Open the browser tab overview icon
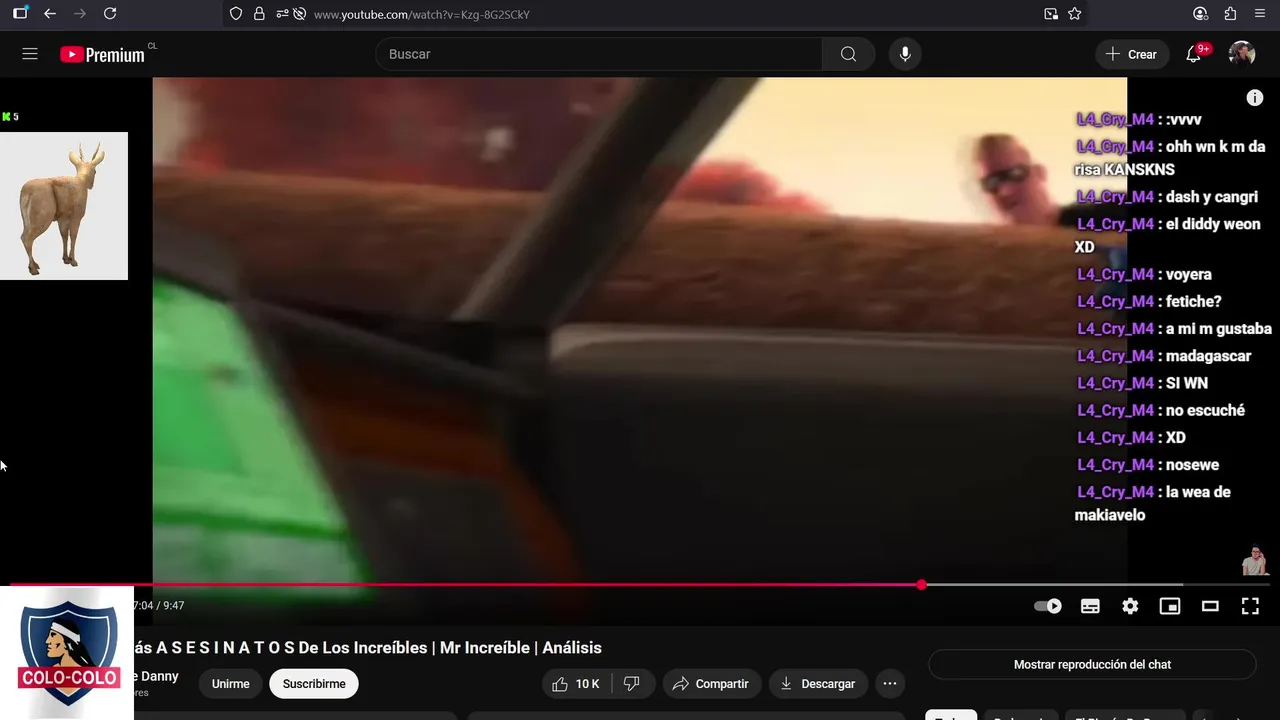Image resolution: width=1280 pixels, height=720 pixels. coord(20,14)
